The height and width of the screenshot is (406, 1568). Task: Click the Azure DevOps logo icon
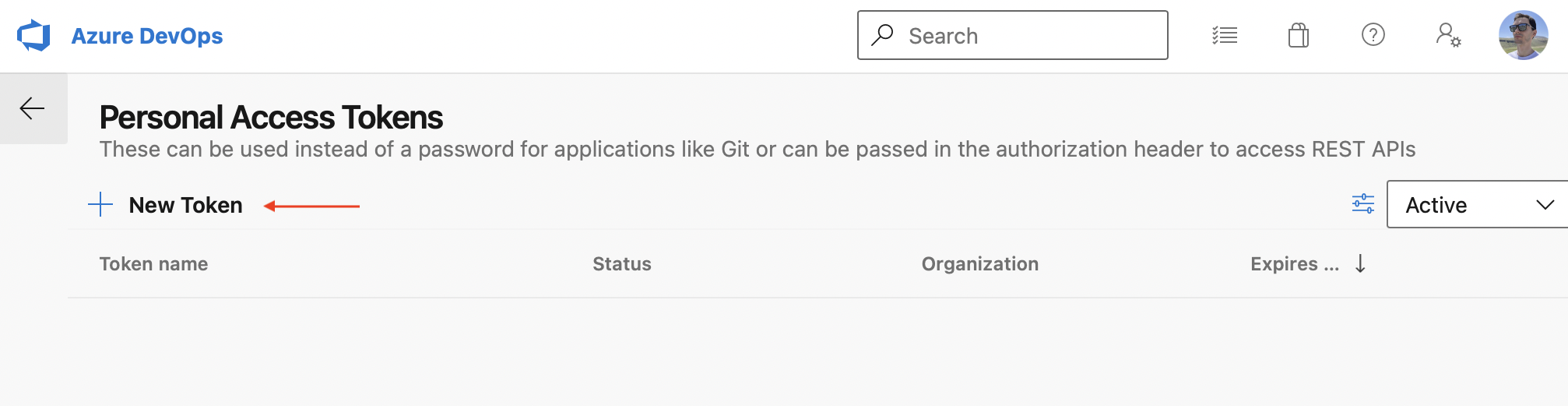(33, 36)
